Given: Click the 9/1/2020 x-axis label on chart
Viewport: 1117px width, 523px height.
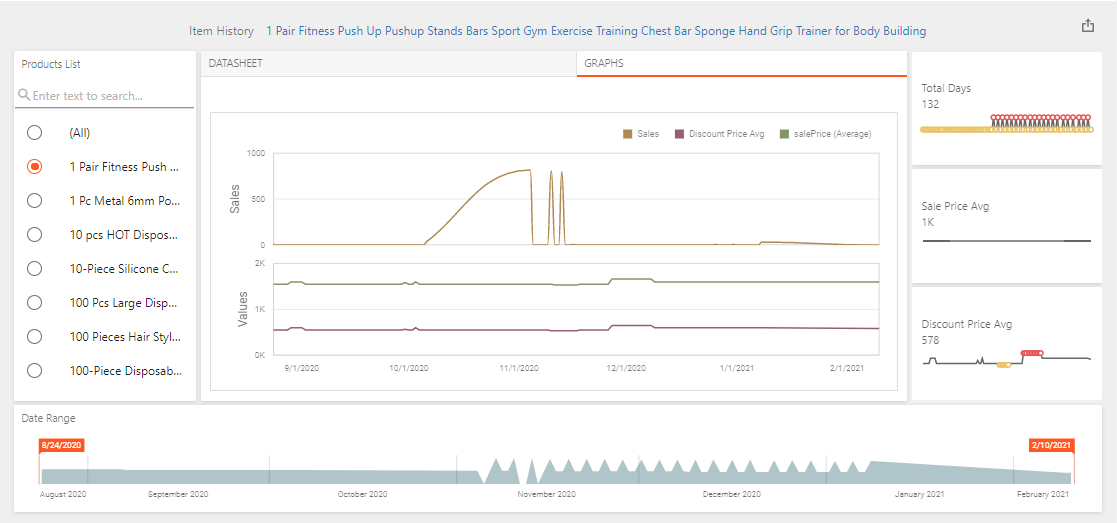Looking at the screenshot, I should [x=303, y=368].
